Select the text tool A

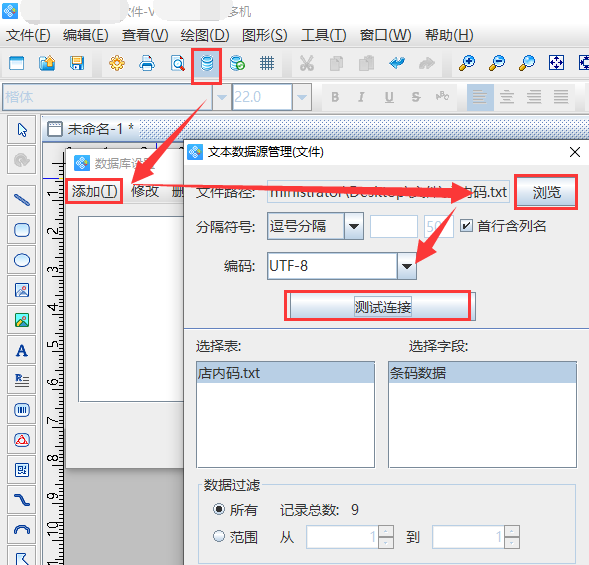click(22, 350)
